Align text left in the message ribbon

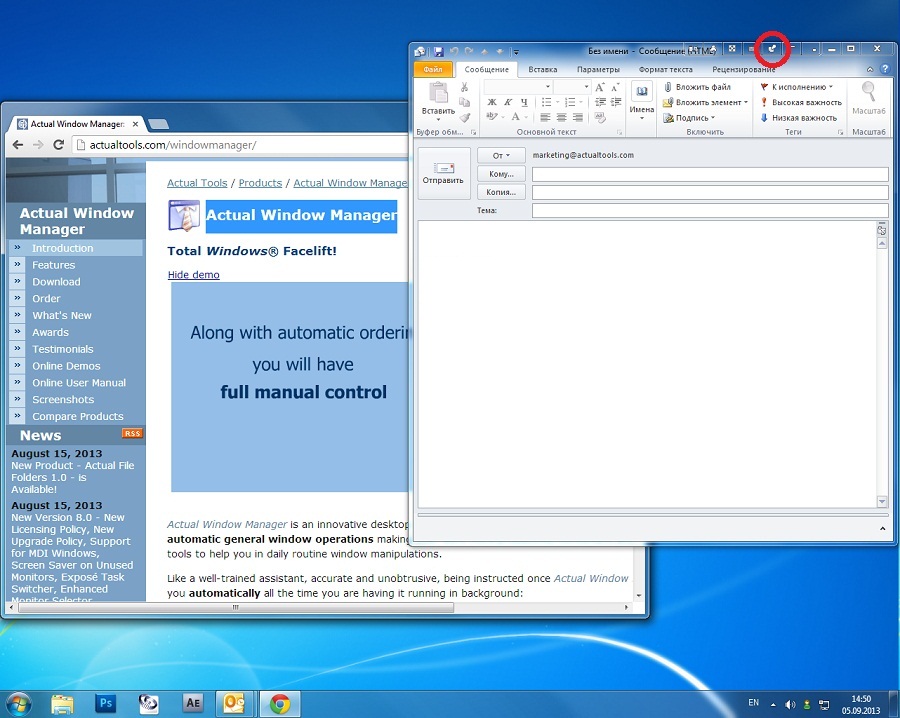click(545, 118)
